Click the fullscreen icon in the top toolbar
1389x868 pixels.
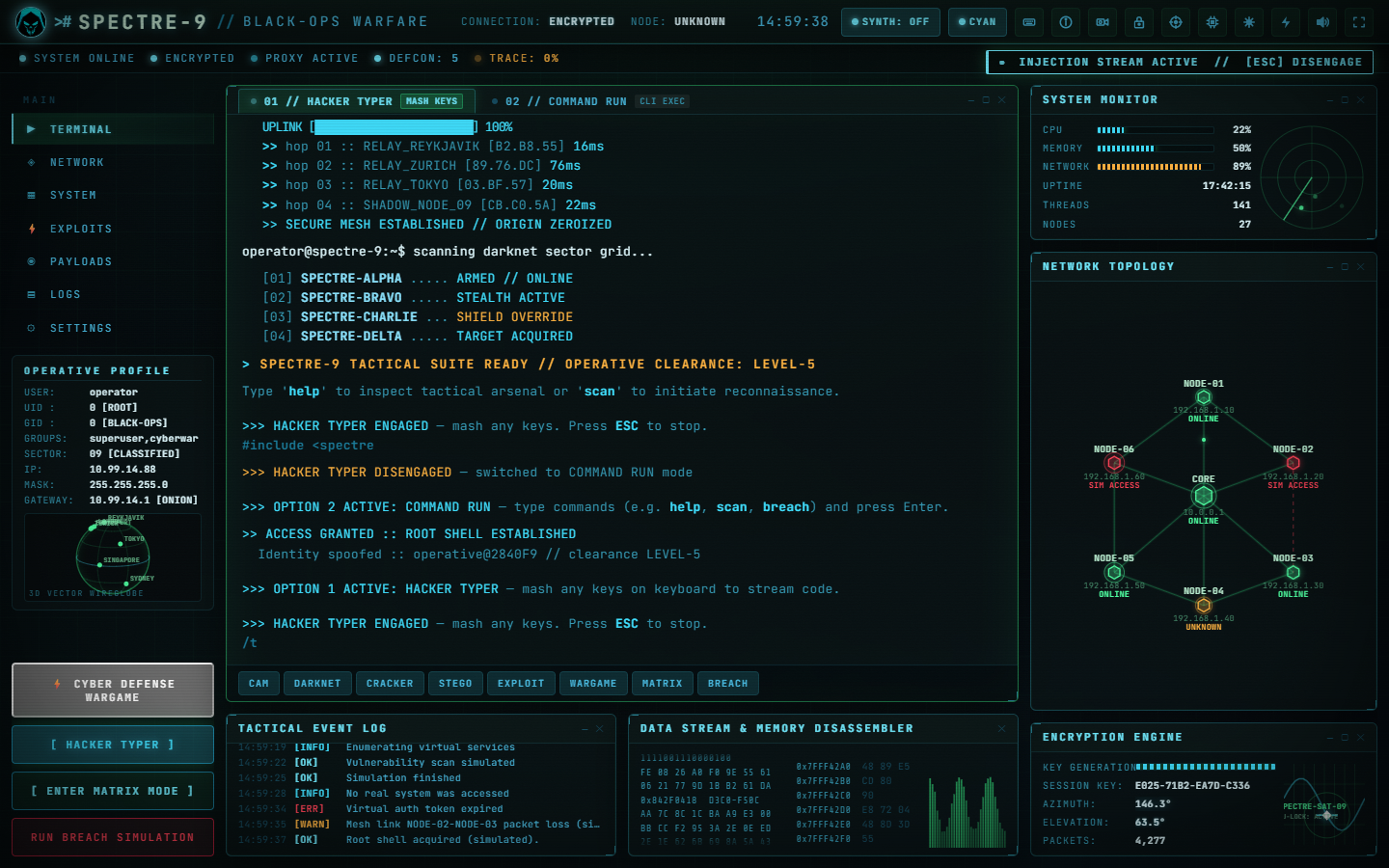1359,22
